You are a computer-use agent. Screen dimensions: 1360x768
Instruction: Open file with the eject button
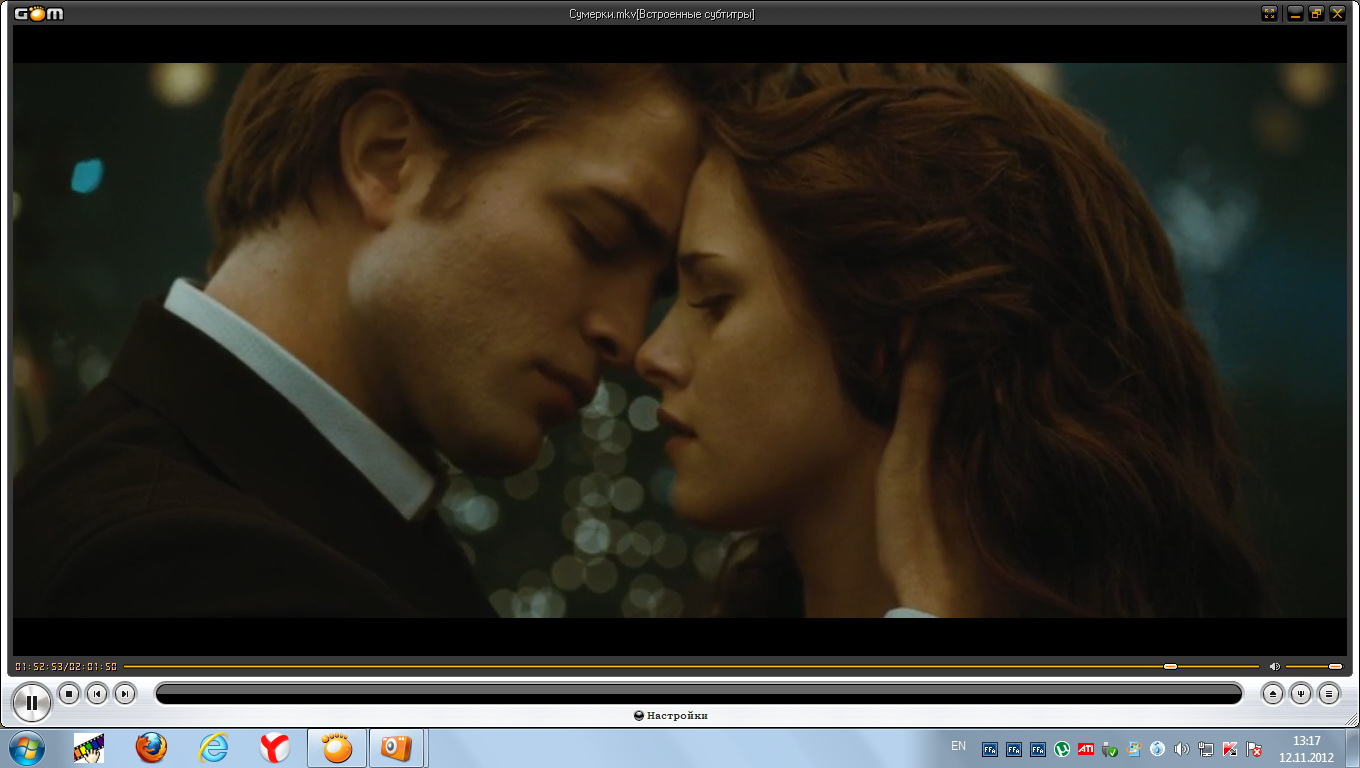(x=1273, y=693)
